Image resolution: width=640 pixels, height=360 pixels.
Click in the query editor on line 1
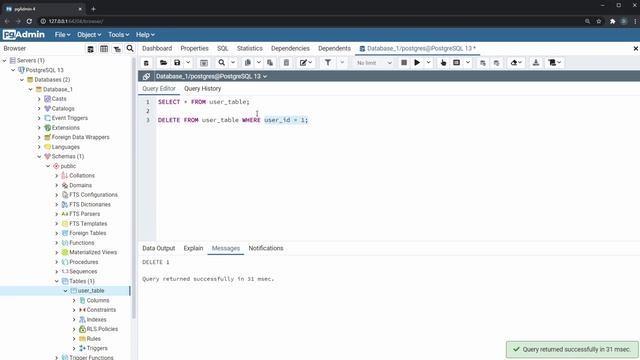204,102
